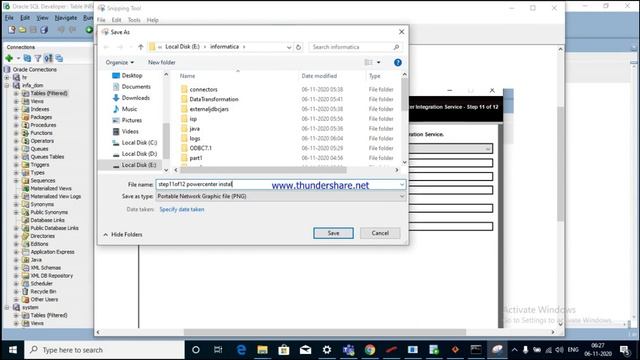Click search magnifier in Search informatica box
Image resolution: width=640 pixels, height=360 pixels.
click(x=396, y=47)
